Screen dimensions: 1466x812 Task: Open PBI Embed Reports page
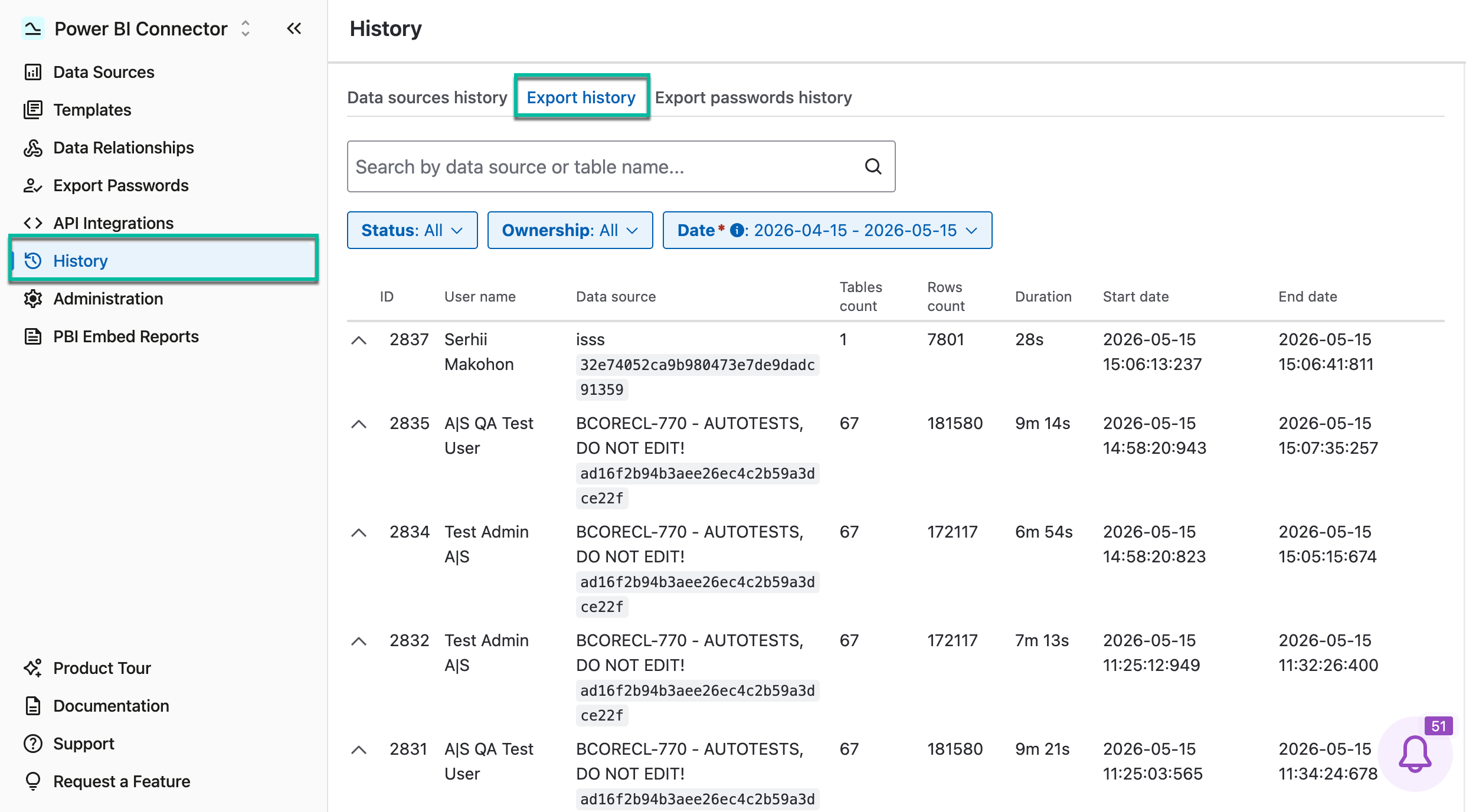126,336
